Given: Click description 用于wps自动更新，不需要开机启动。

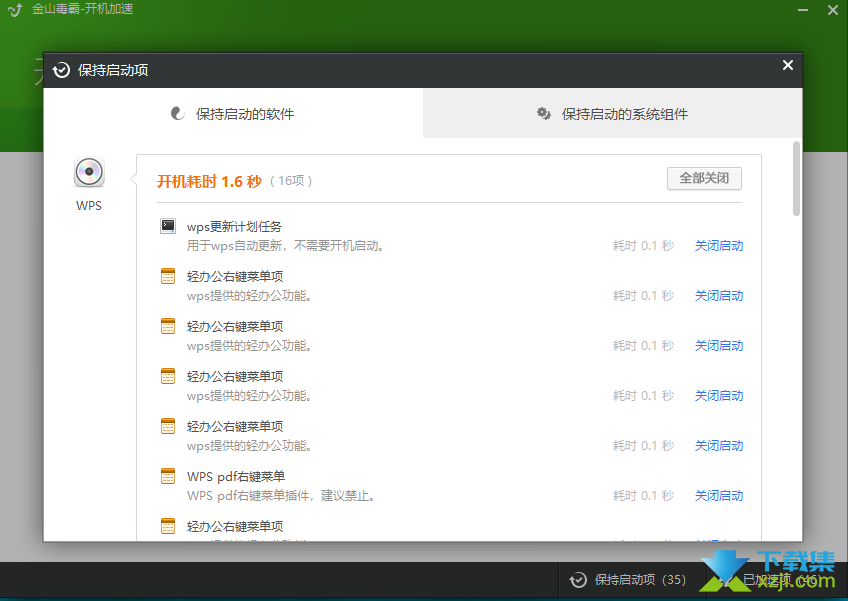Looking at the screenshot, I should click(287, 246).
